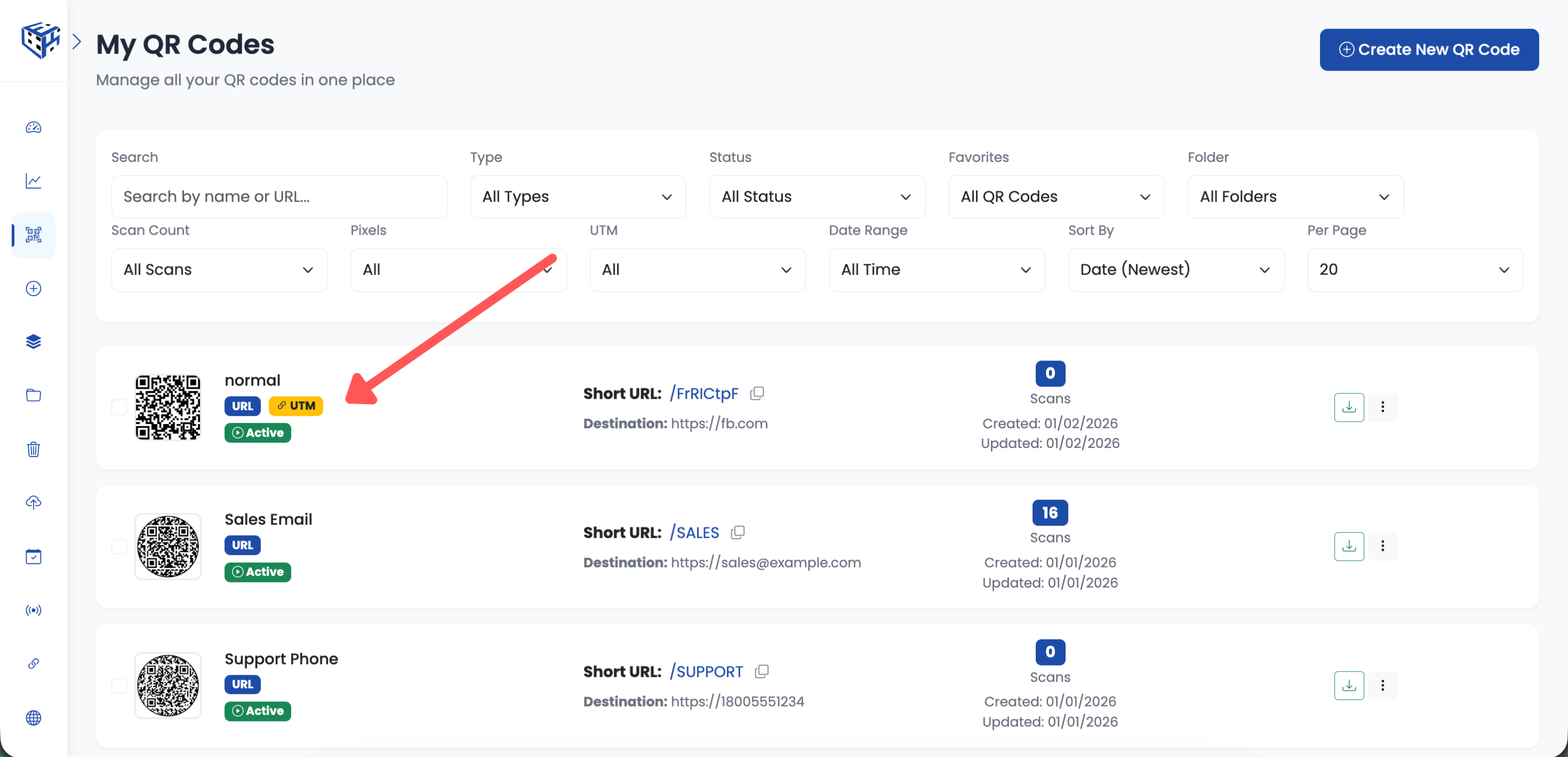Image resolution: width=1568 pixels, height=757 pixels.
Task: Click Create New QR Code button
Action: tap(1429, 49)
